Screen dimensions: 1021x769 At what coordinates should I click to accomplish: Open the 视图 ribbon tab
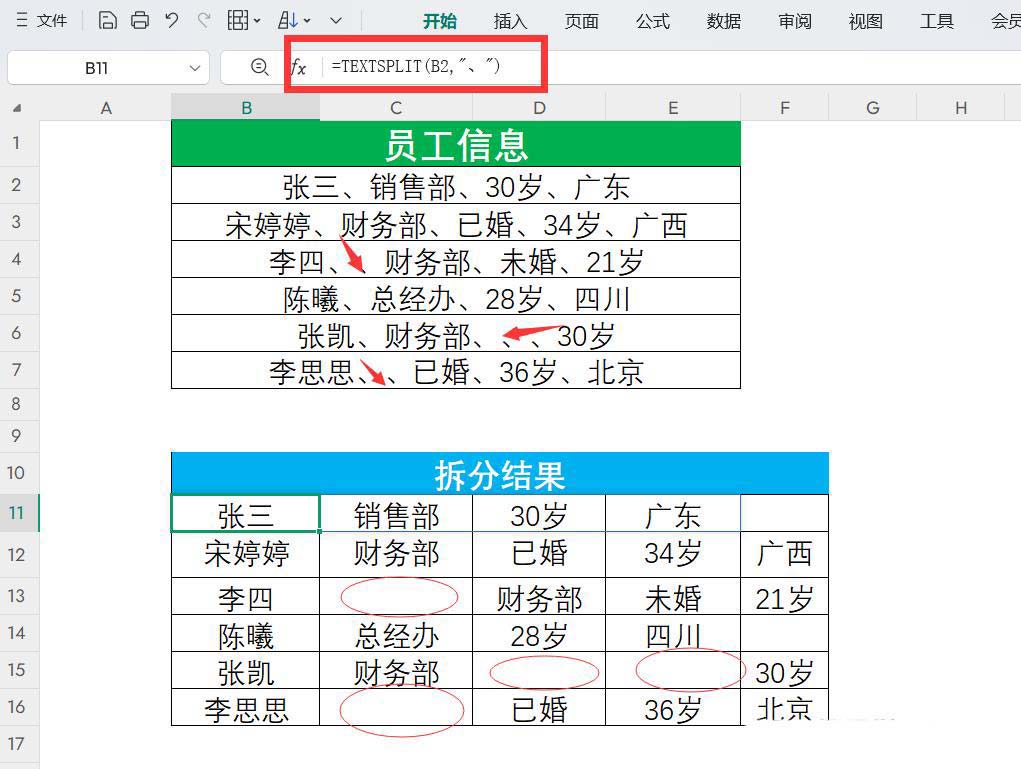tap(865, 21)
